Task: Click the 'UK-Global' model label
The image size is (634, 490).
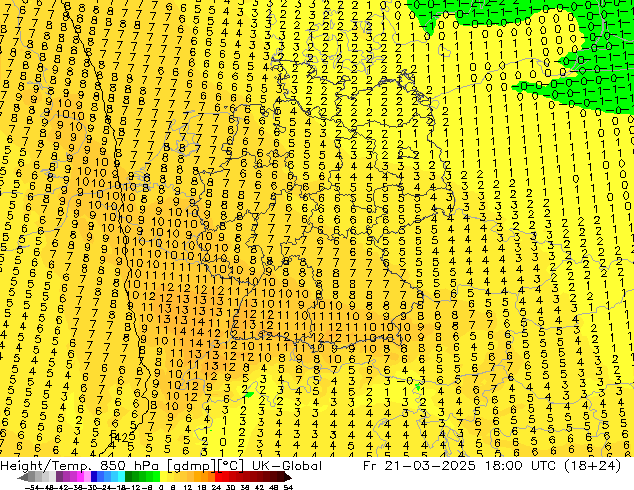Action: coord(287,466)
